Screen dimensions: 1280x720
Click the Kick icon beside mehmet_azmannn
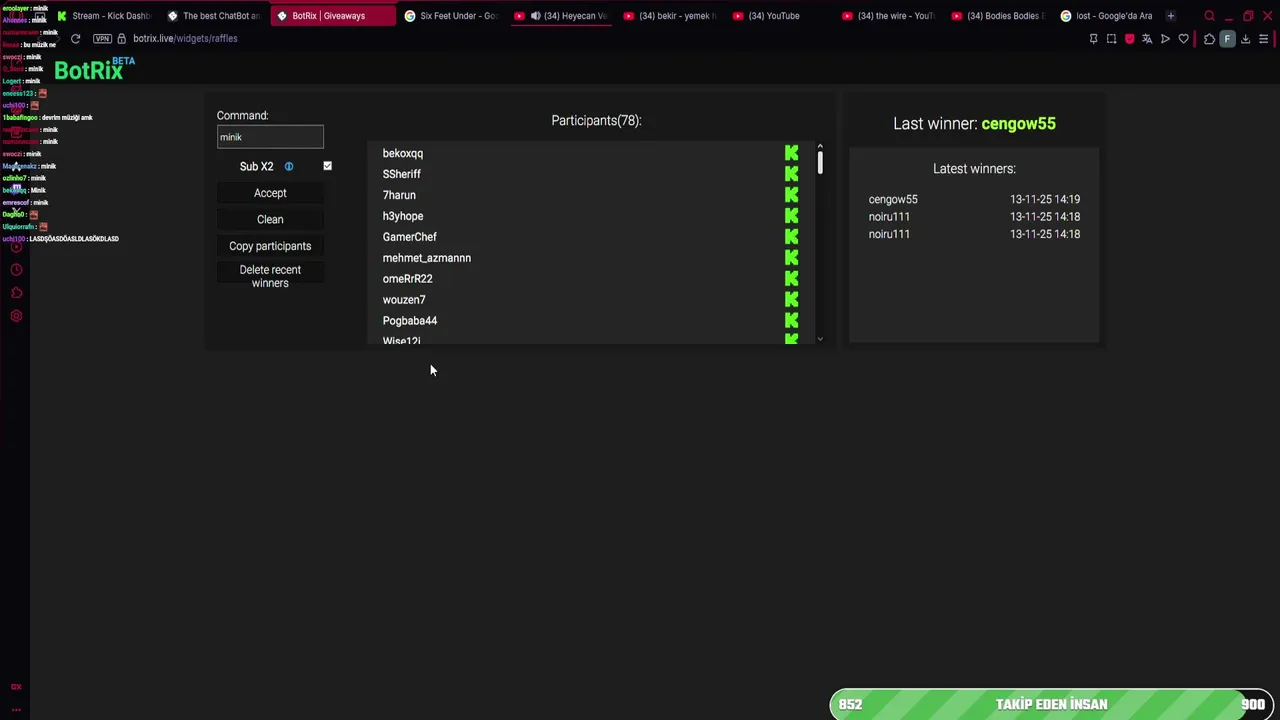791,258
